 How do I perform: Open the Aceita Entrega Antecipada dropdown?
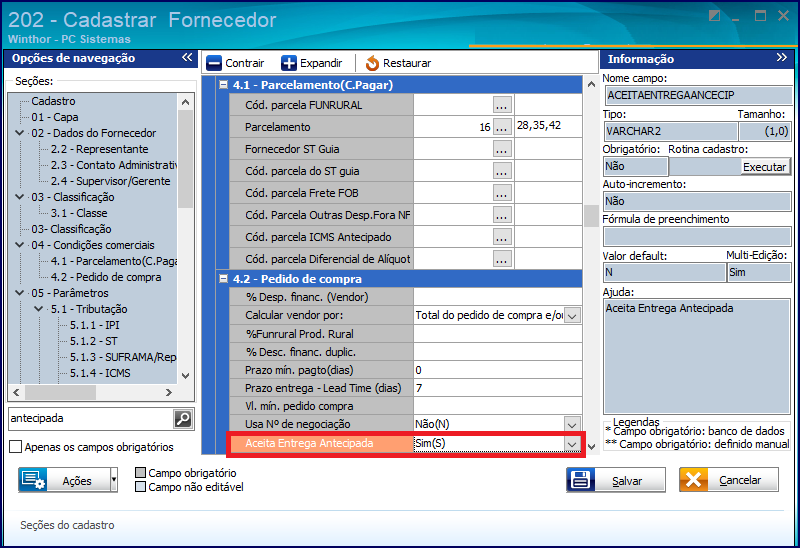click(x=572, y=444)
